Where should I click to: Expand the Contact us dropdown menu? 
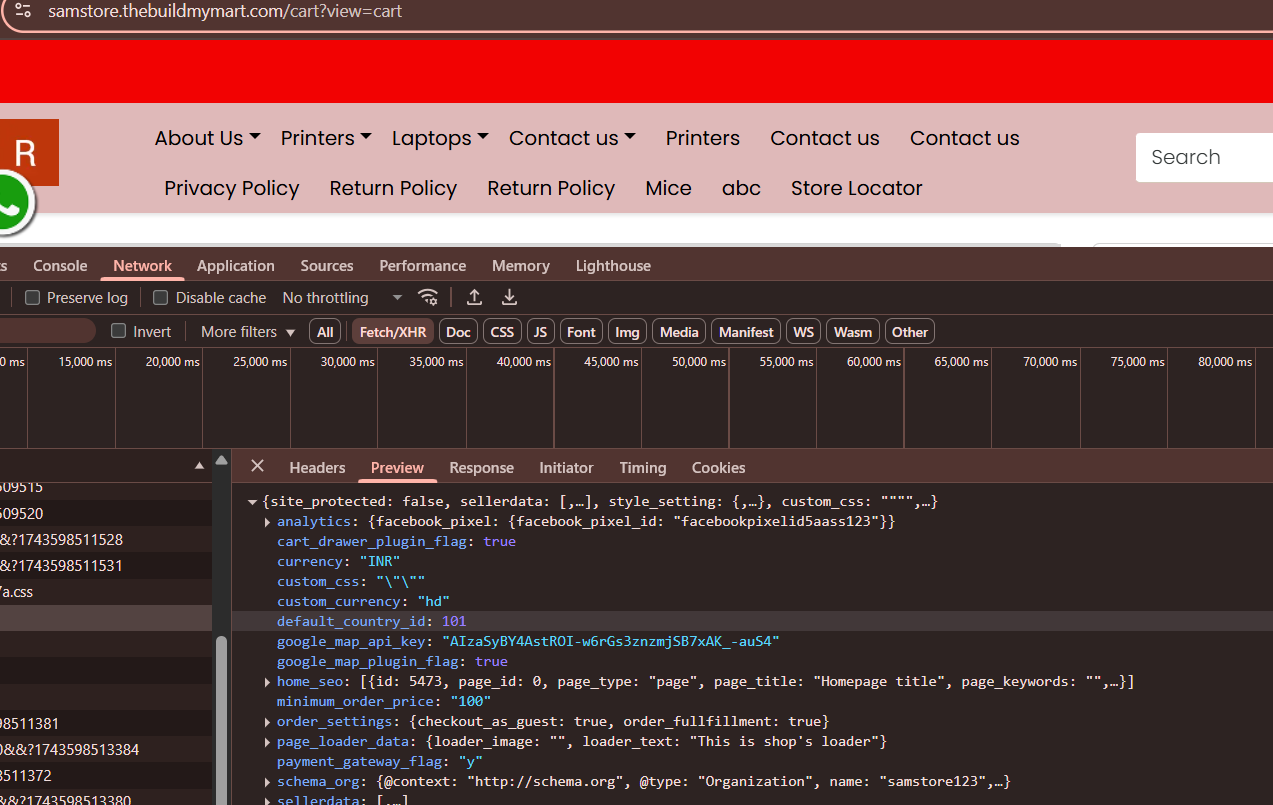coord(572,138)
